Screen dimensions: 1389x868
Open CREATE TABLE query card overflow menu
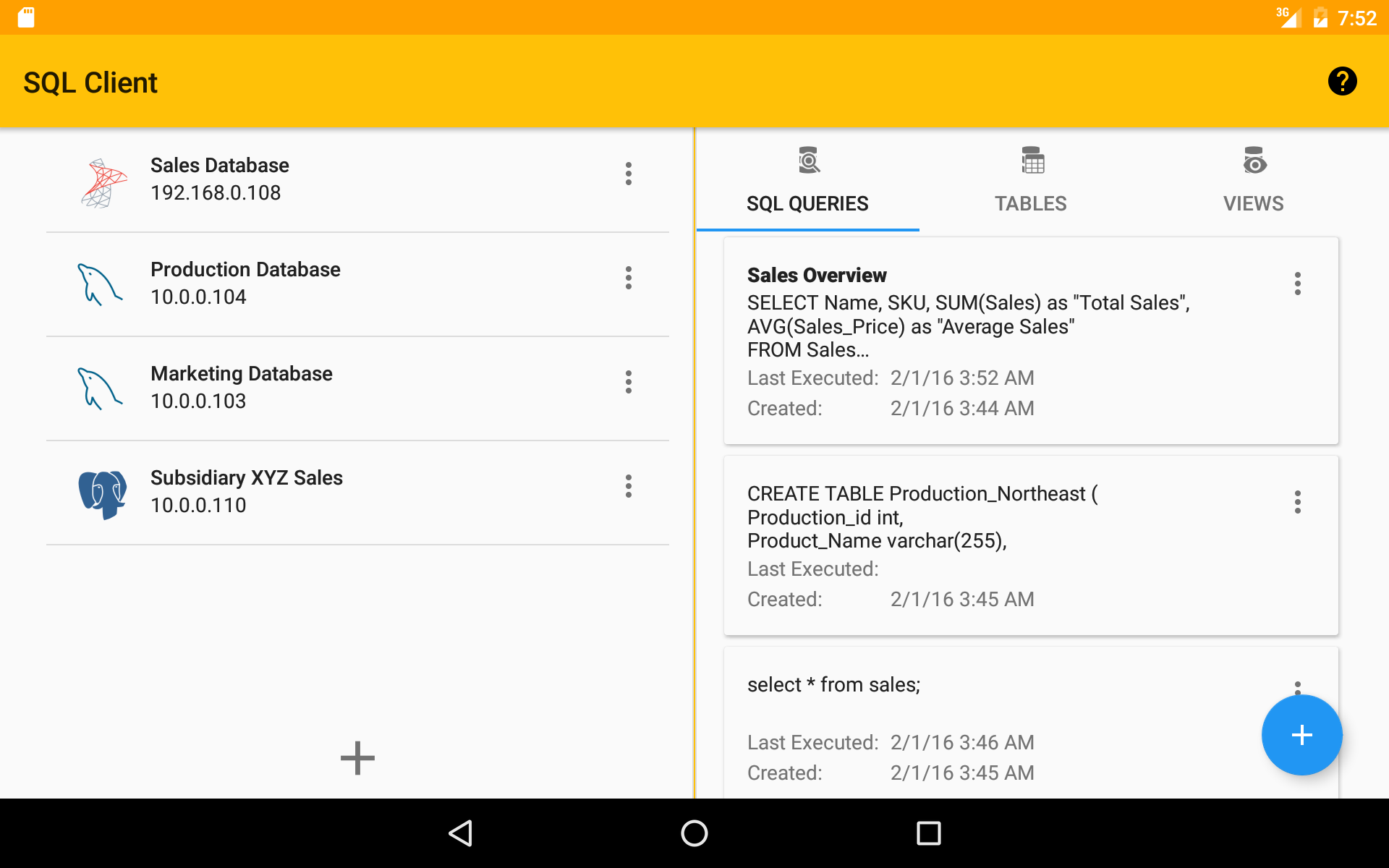[x=1297, y=502]
